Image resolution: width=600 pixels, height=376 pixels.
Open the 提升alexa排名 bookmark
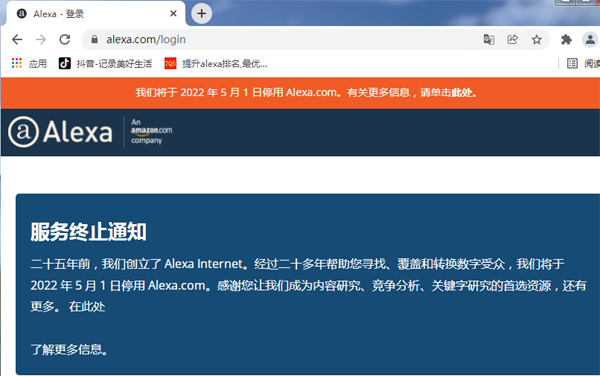point(216,63)
